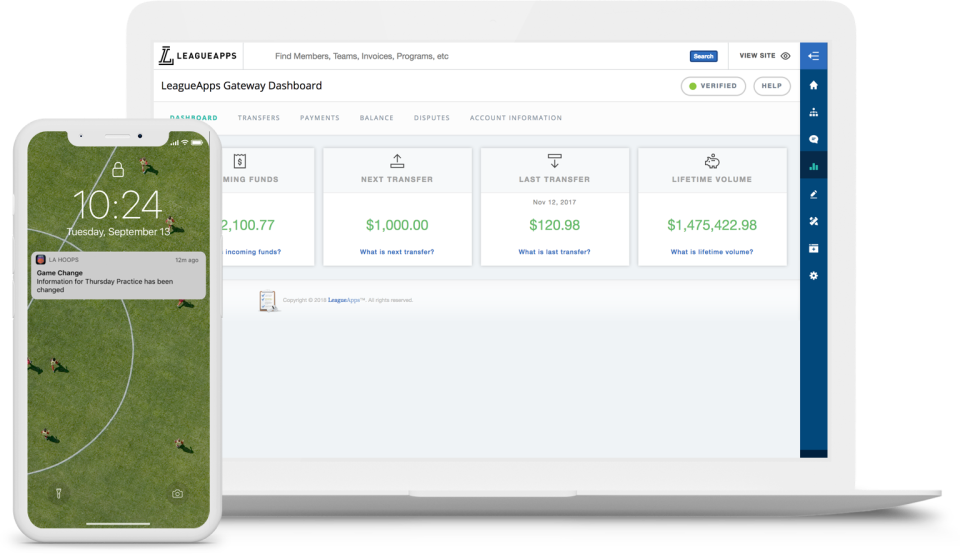Click the Lifetime Volume card heading
The width and height of the screenshot is (960, 554).
pyautogui.click(x=711, y=179)
